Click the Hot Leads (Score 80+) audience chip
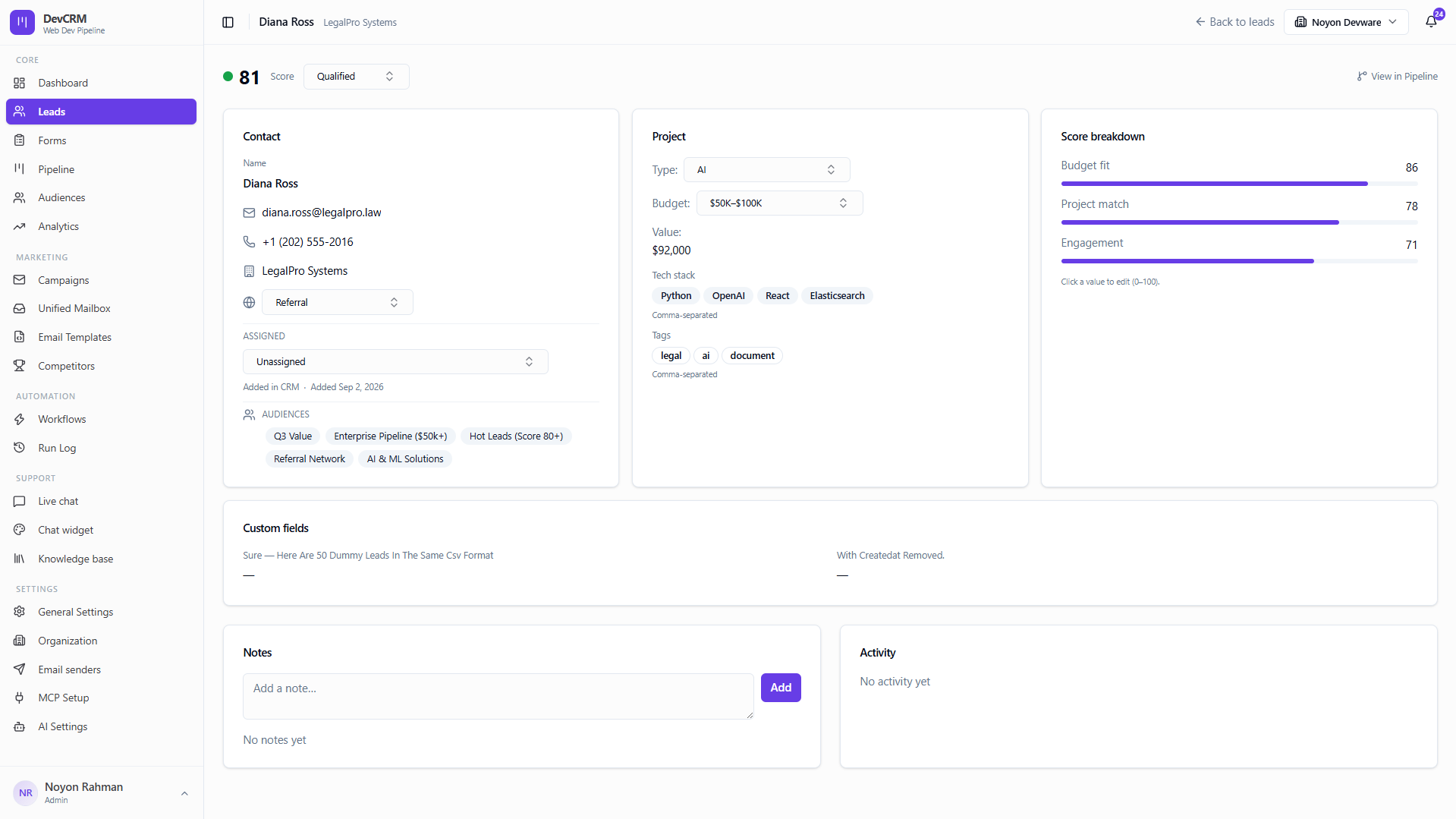 (x=516, y=436)
